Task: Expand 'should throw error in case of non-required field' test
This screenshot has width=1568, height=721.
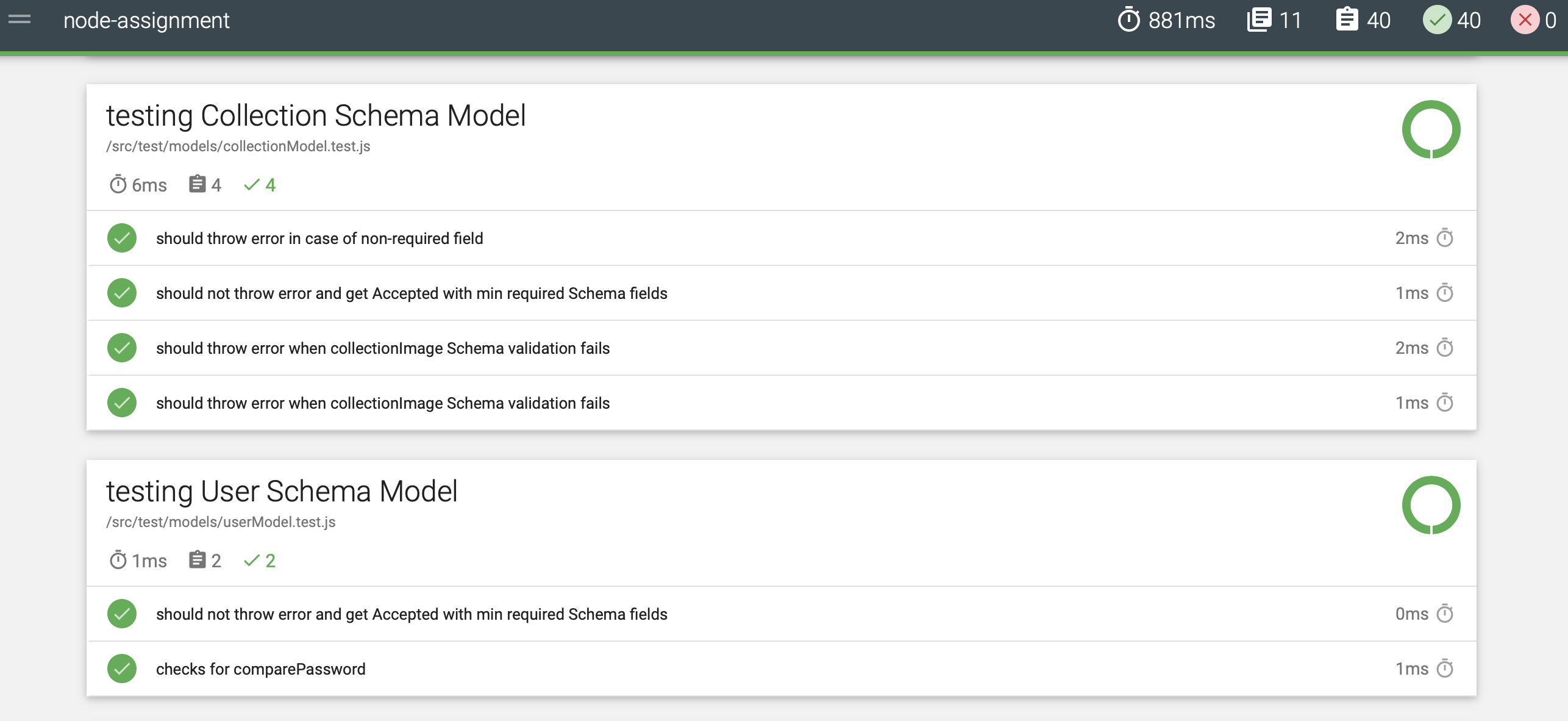Action: pos(319,239)
